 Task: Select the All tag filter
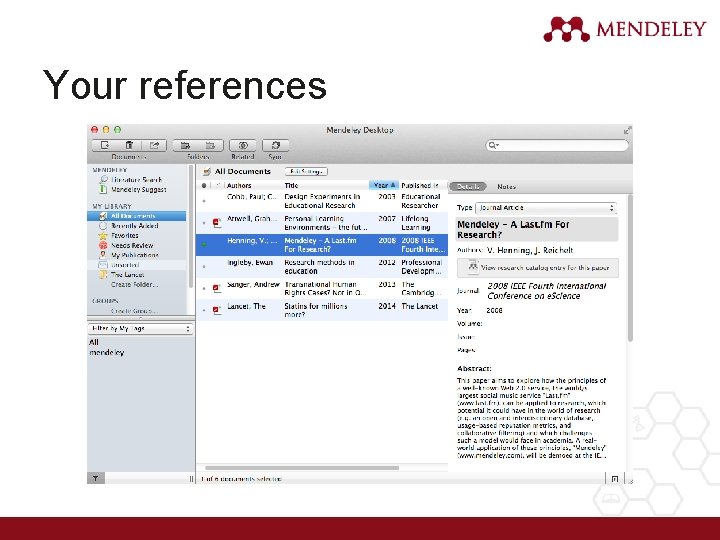[x=94, y=342]
